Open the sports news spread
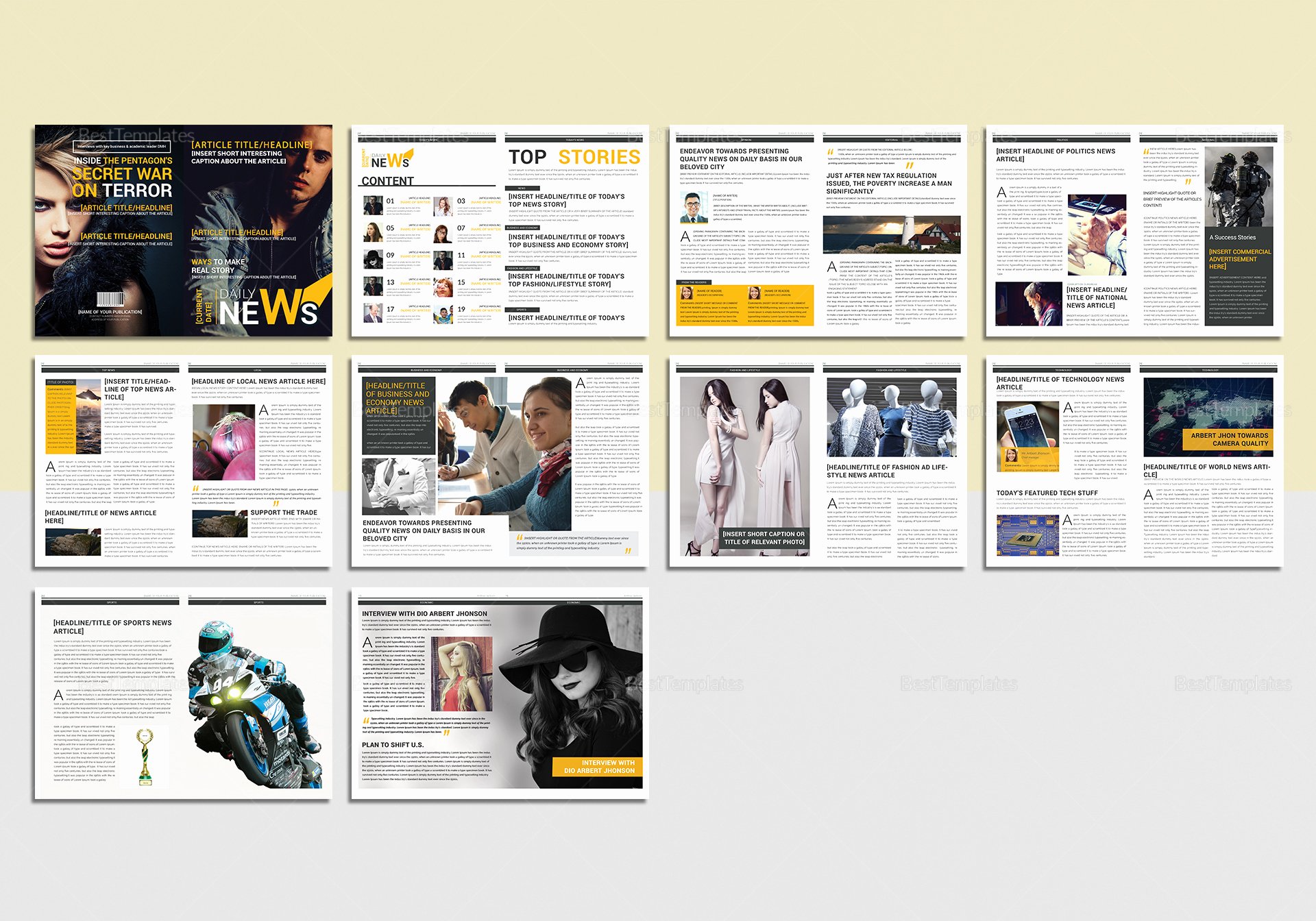 [x=184, y=693]
